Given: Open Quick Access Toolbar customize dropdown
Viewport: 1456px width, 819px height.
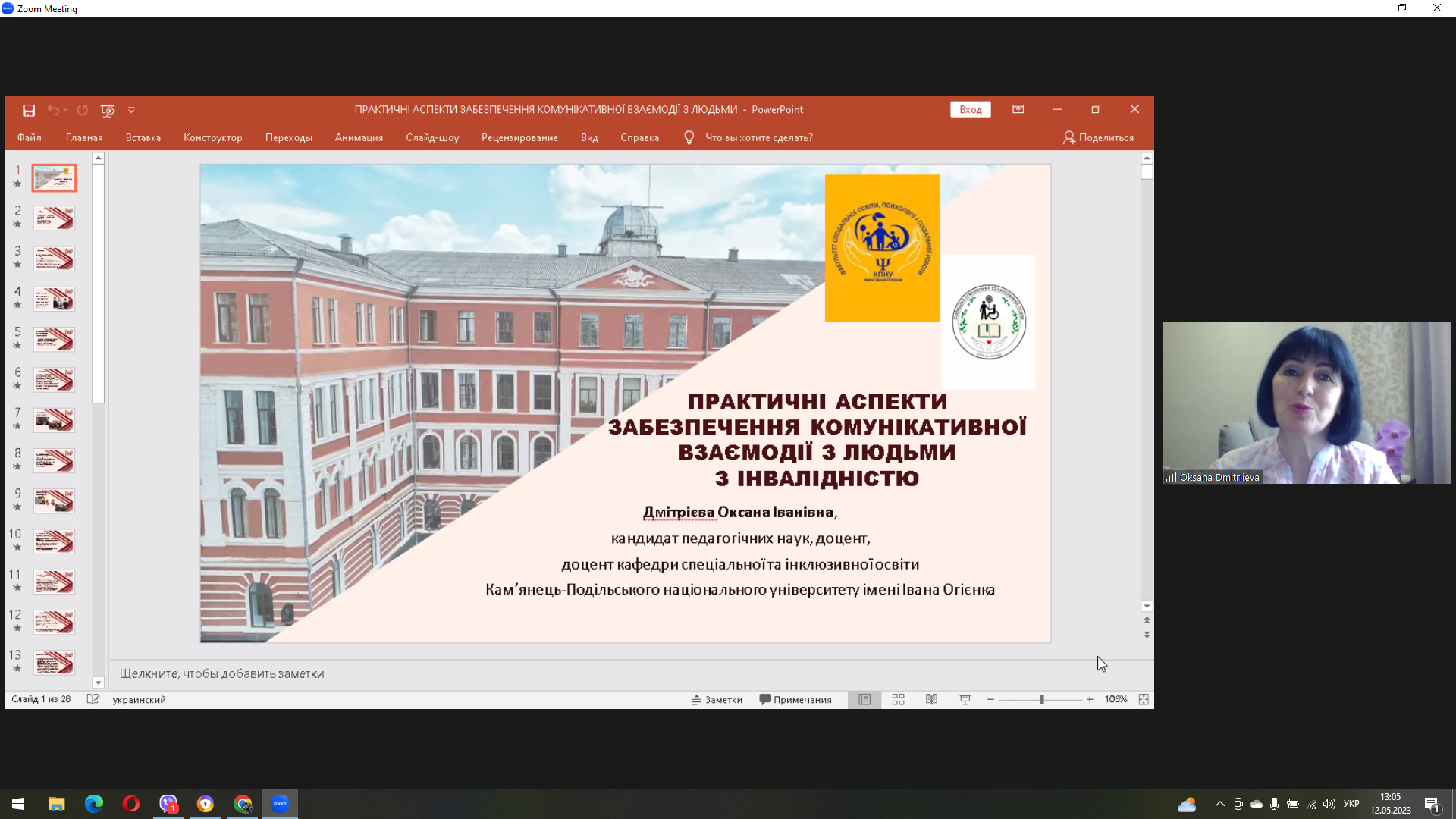Looking at the screenshot, I should [131, 110].
